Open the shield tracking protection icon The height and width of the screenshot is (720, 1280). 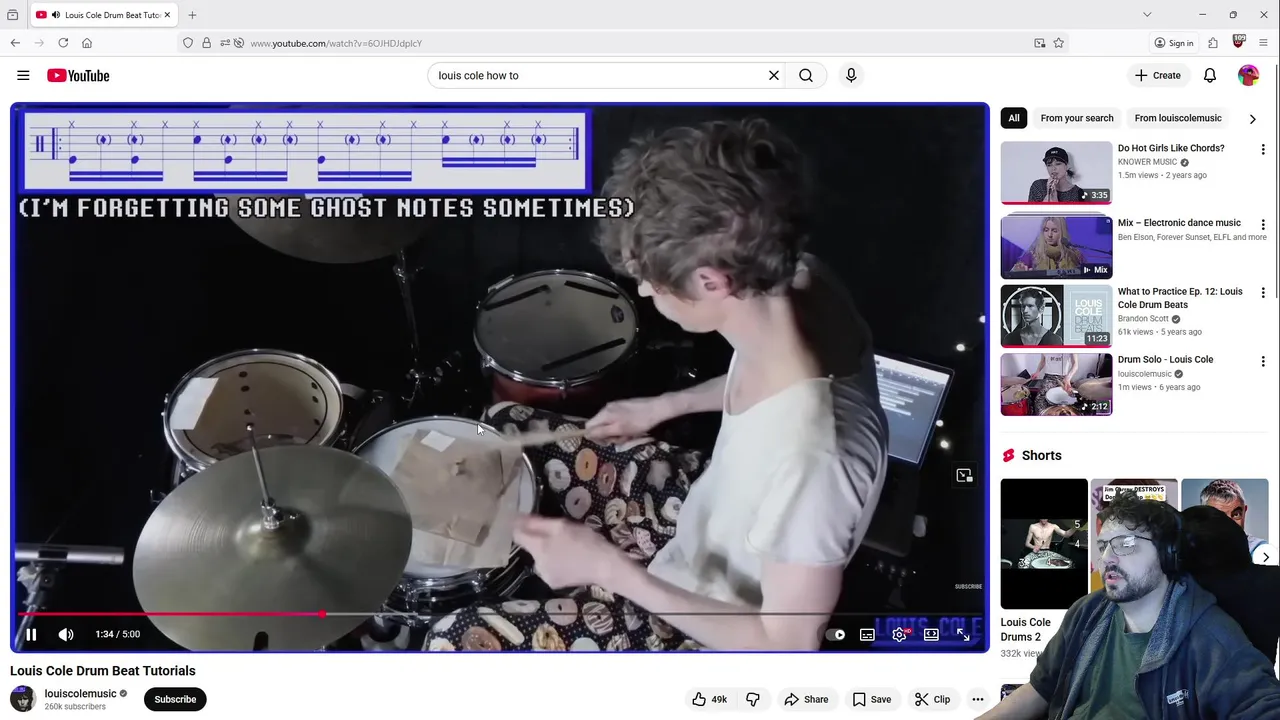(187, 43)
